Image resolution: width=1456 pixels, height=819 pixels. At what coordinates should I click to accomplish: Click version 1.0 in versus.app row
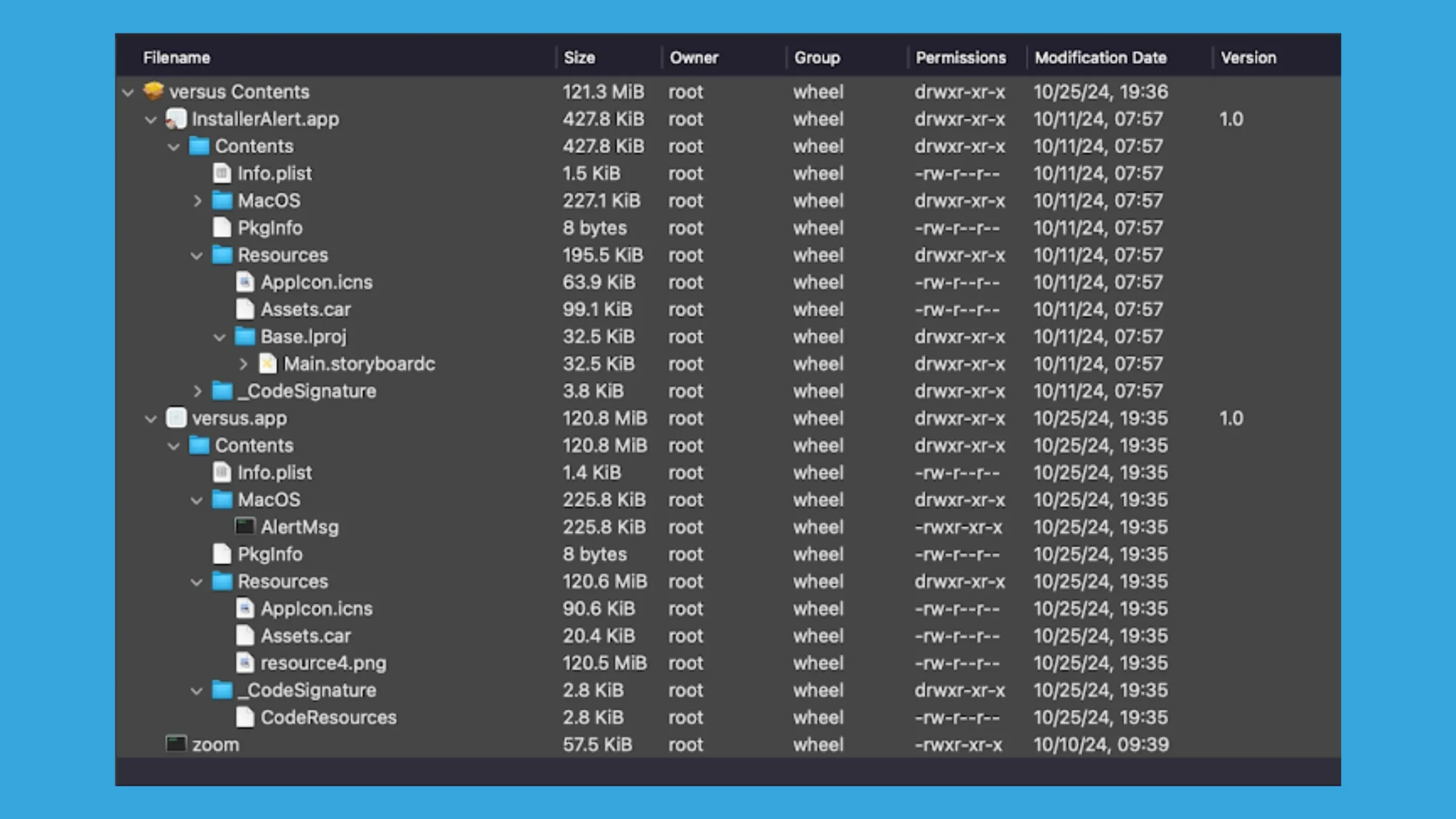pos(1231,418)
